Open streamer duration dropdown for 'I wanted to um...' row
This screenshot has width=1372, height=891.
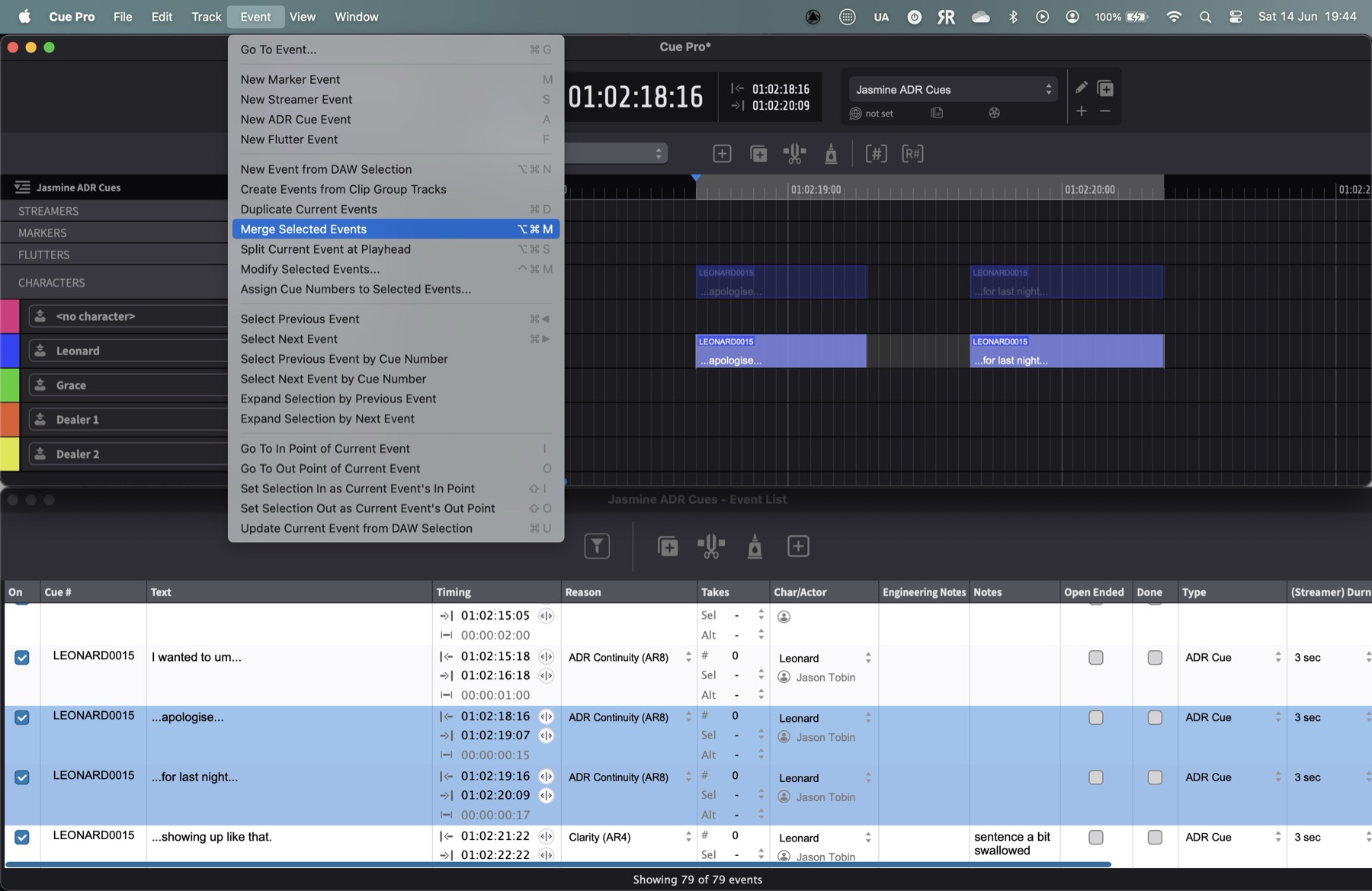[1331, 657]
